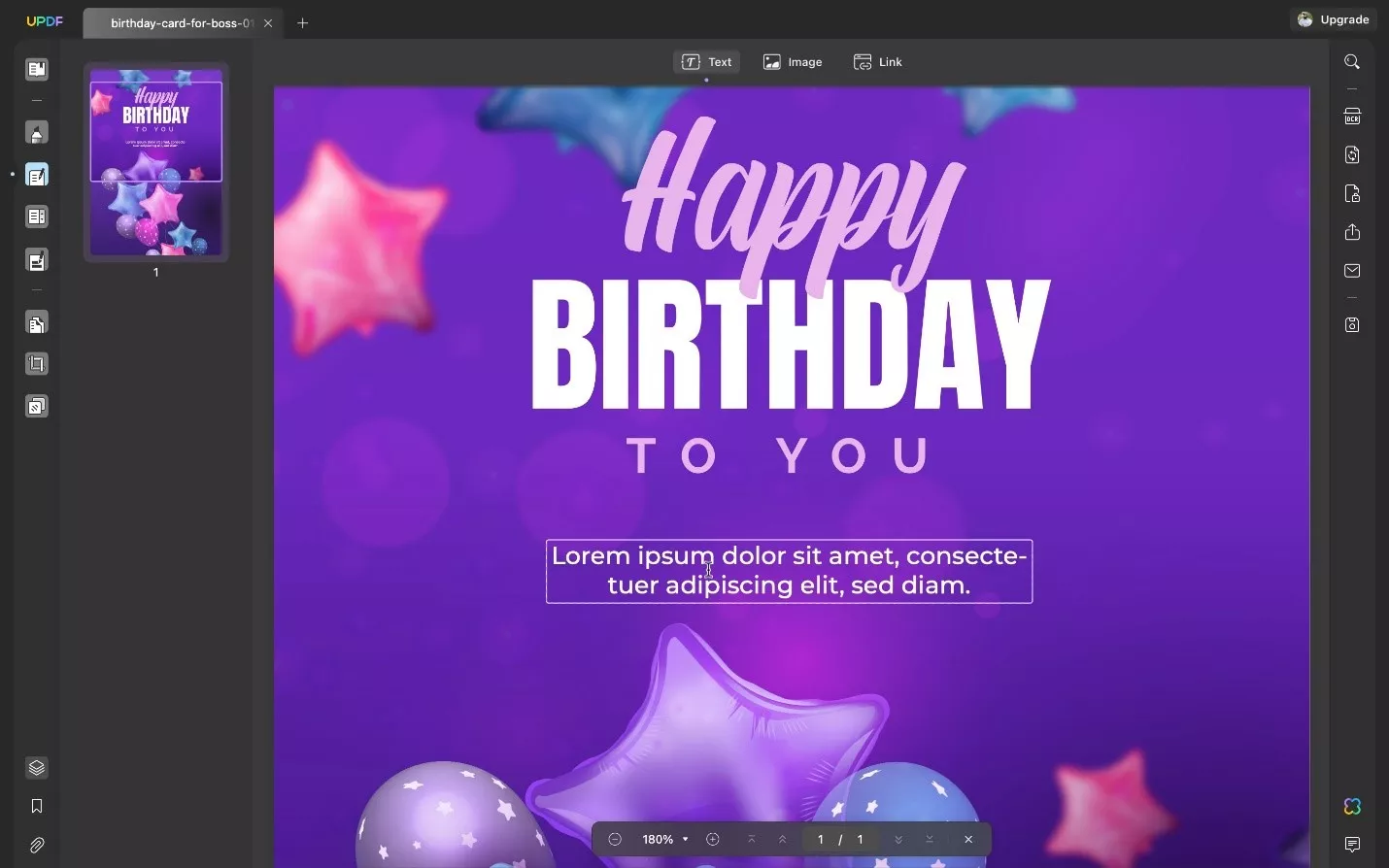Run OCR text recognition
This screenshot has height=868, width=1389.
click(1352, 117)
